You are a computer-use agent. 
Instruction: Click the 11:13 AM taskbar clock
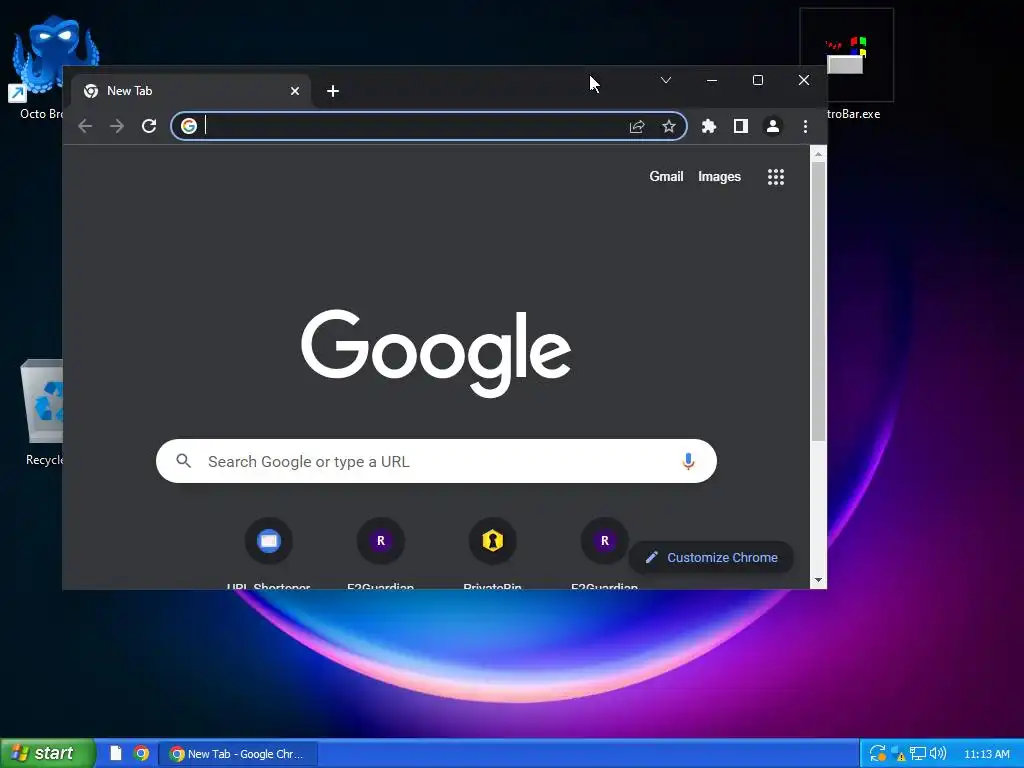click(987, 754)
